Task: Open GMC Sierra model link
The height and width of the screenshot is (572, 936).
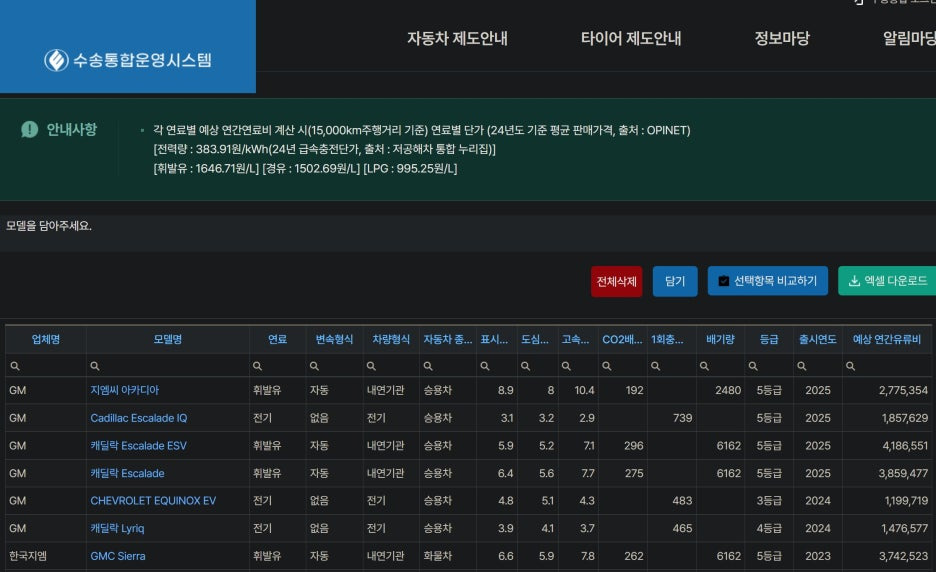Action: (x=118, y=556)
